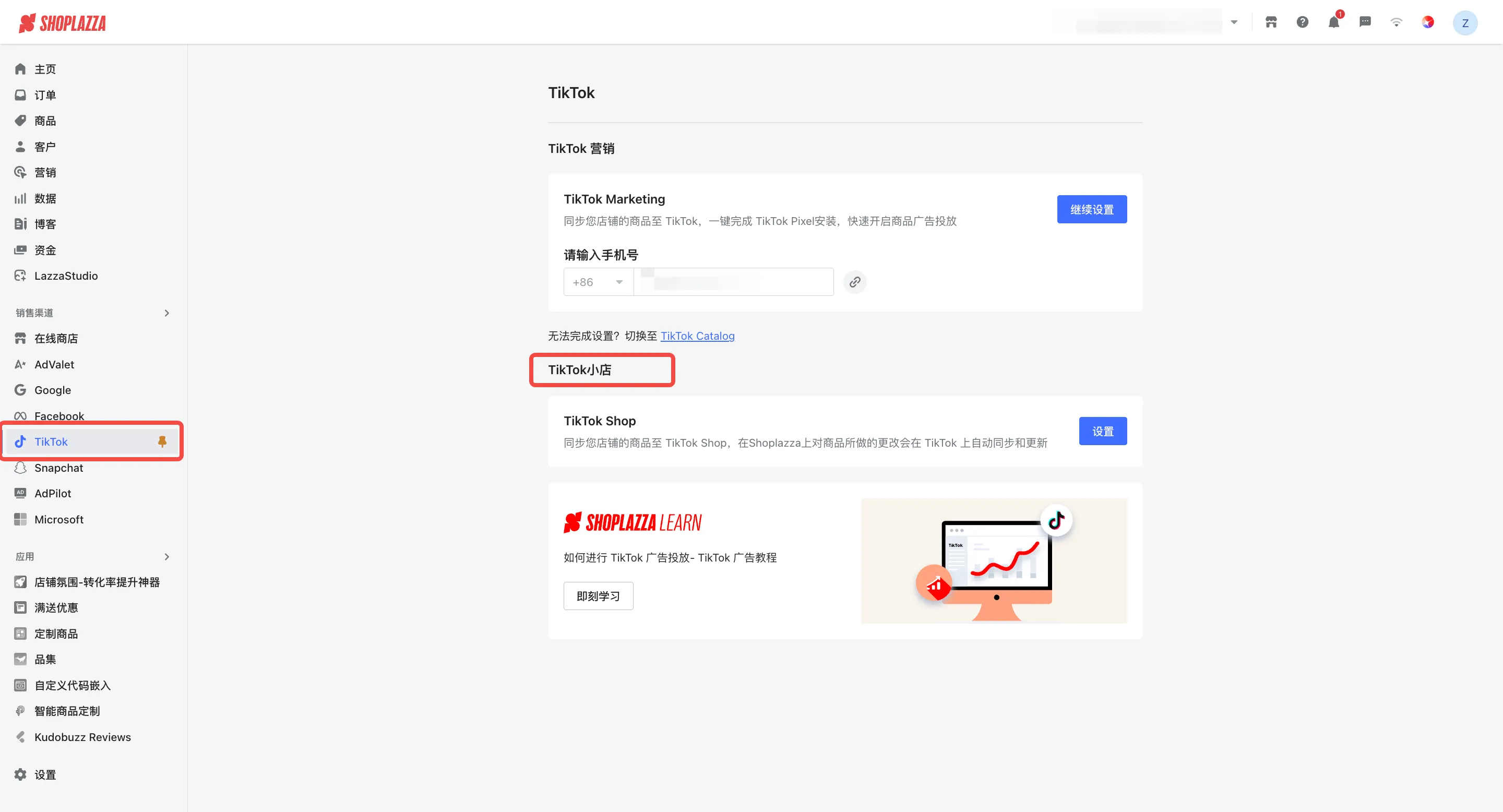The image size is (1503, 812).
Task: Follow the TikTok Catalog link
Action: click(x=697, y=336)
